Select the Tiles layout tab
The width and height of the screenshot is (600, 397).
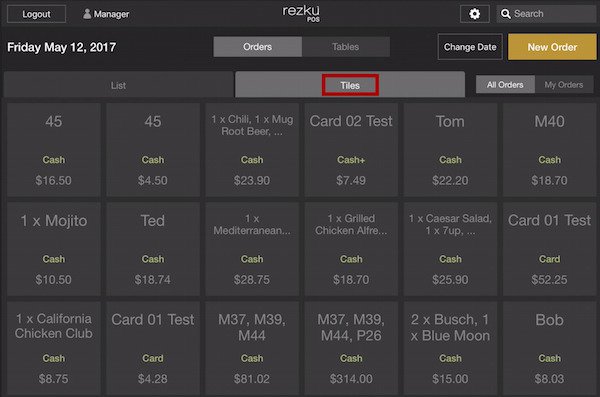click(350, 85)
